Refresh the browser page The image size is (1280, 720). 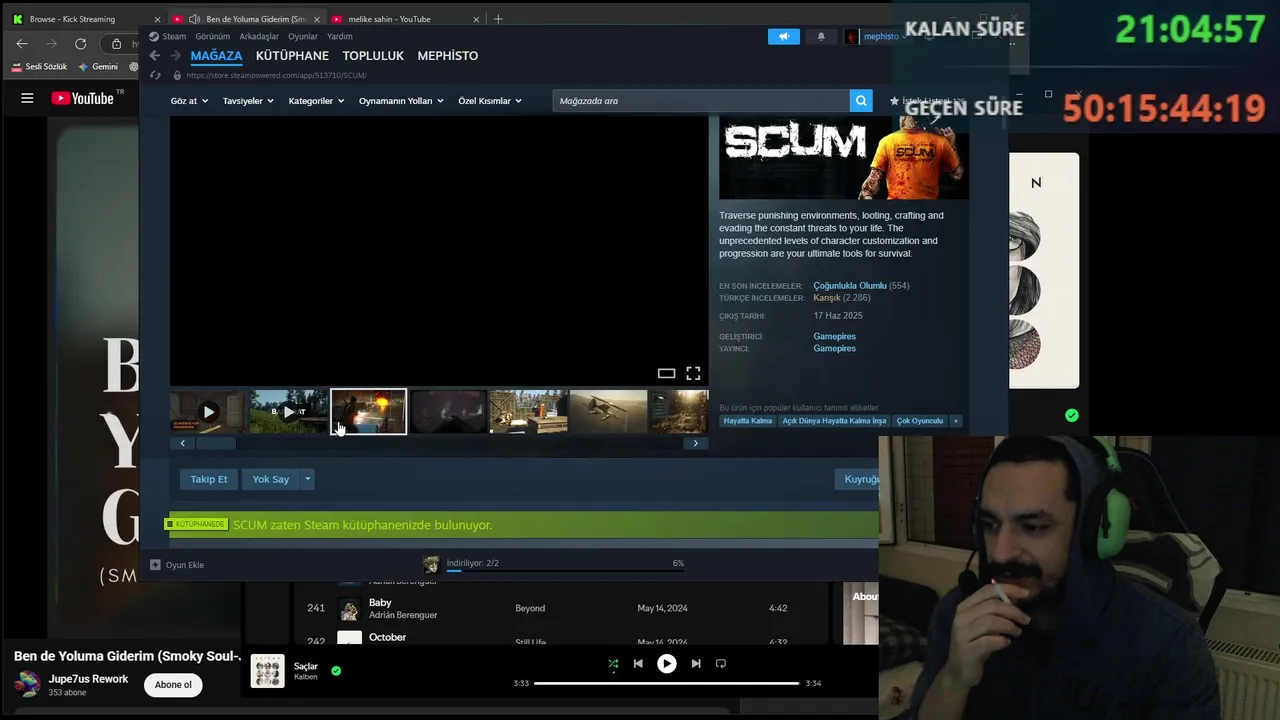pyautogui.click(x=80, y=44)
